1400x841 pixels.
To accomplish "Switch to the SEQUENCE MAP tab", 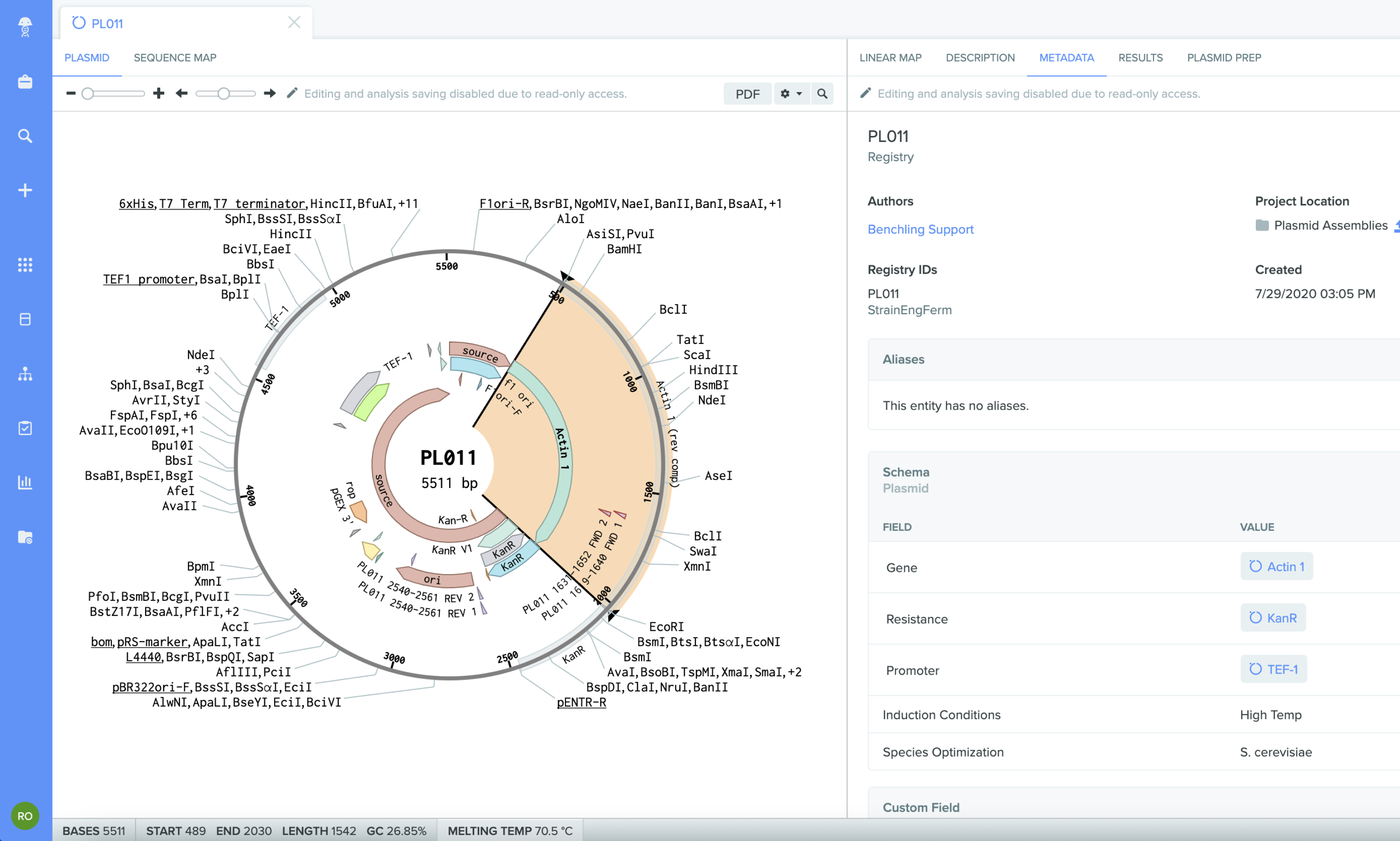I will coord(175,58).
